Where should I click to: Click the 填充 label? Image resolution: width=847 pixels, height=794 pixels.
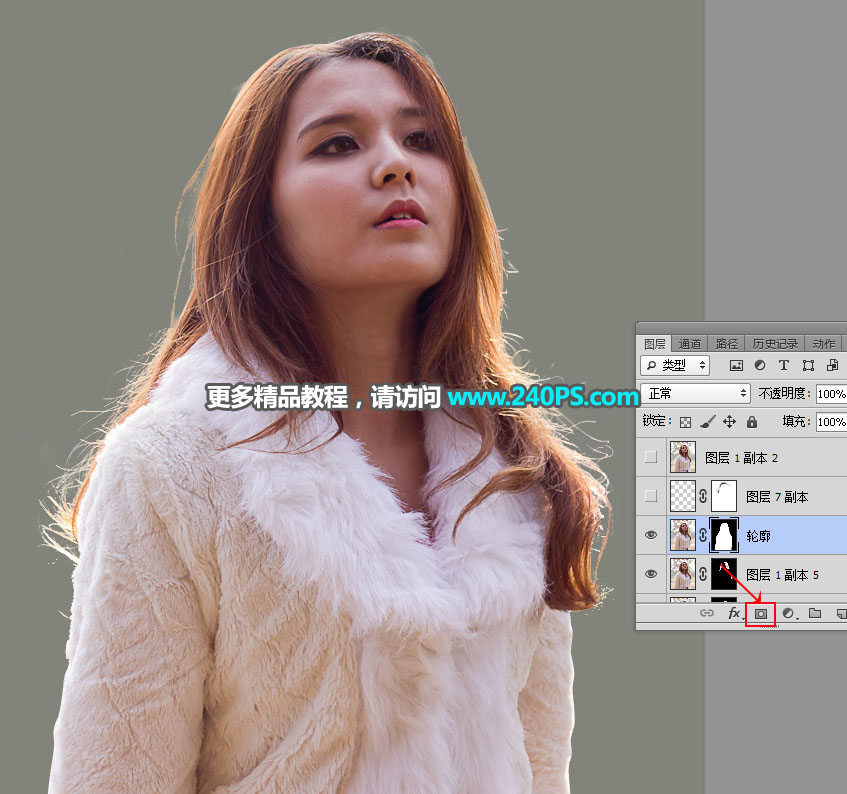(x=796, y=421)
